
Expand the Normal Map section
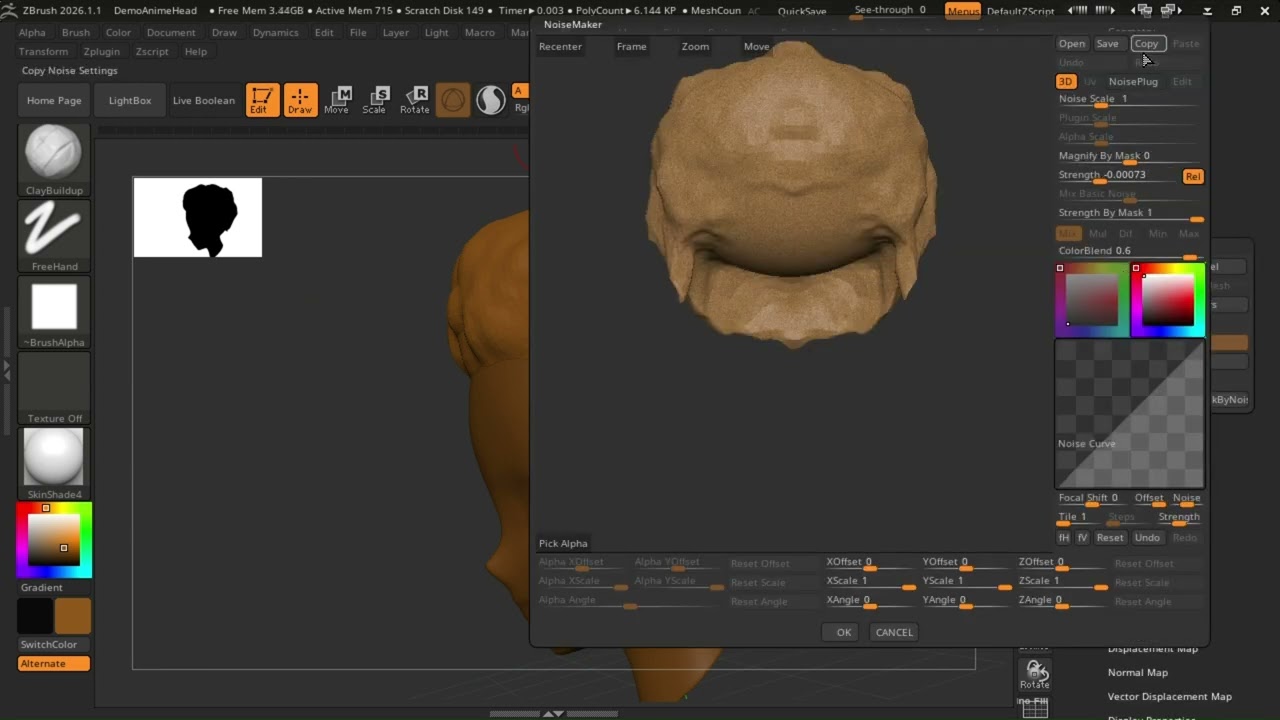(1137, 672)
